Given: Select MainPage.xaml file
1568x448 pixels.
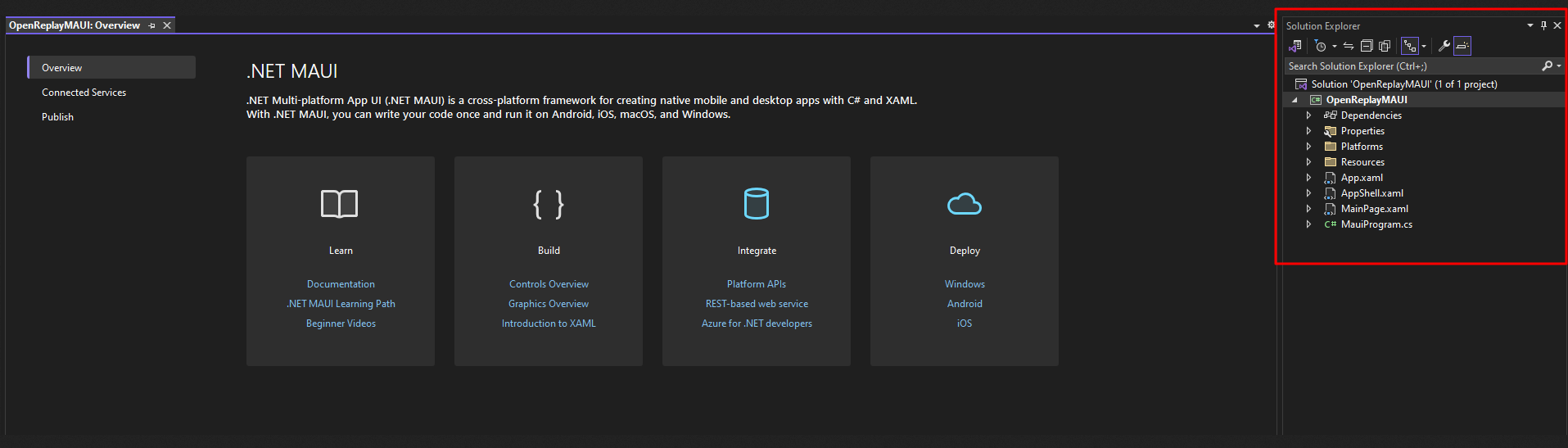Looking at the screenshot, I should [x=1374, y=209].
